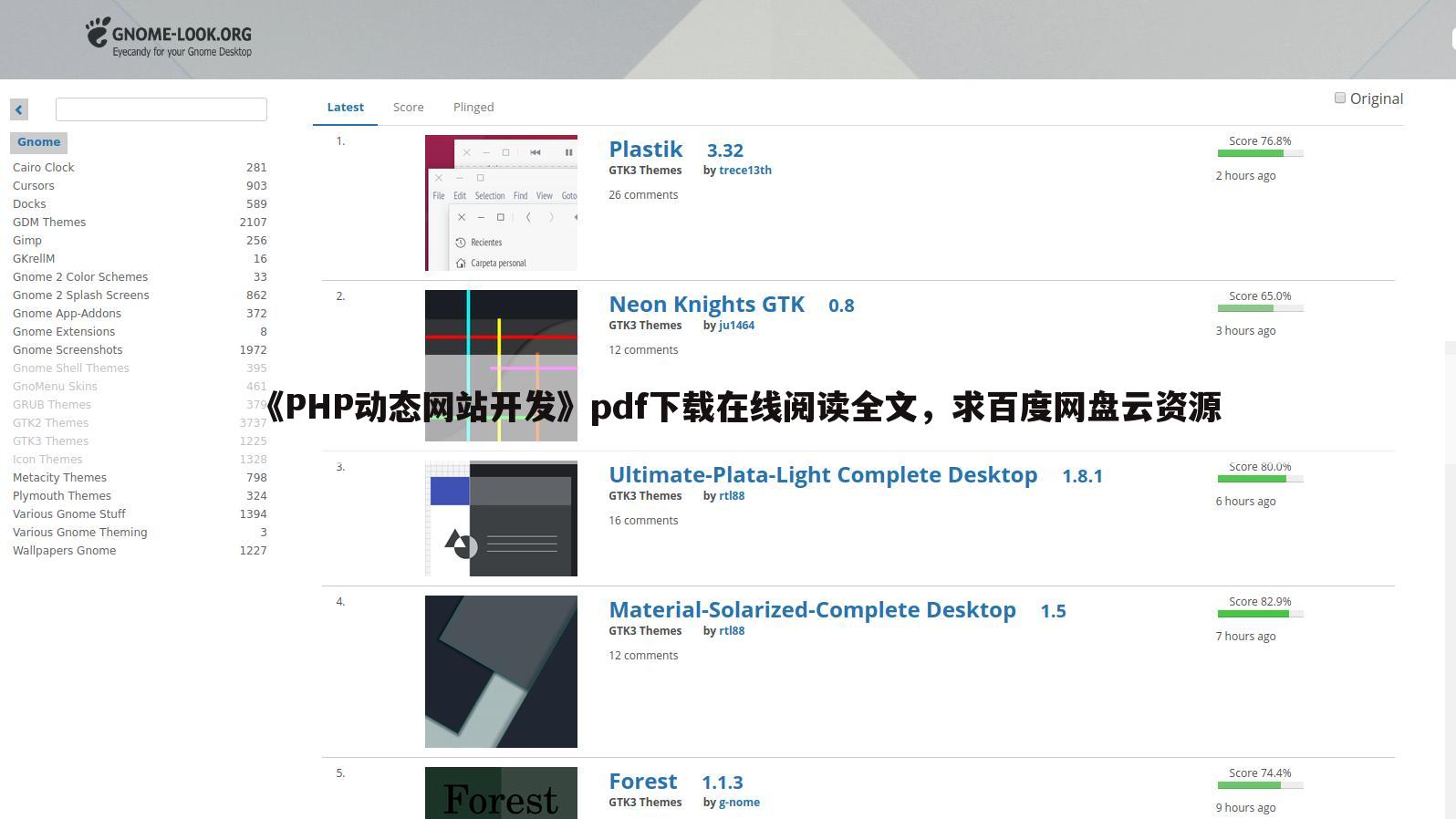Open Gnome 2 Splash Screens category
Screen dimensions: 1456x819
pos(81,295)
